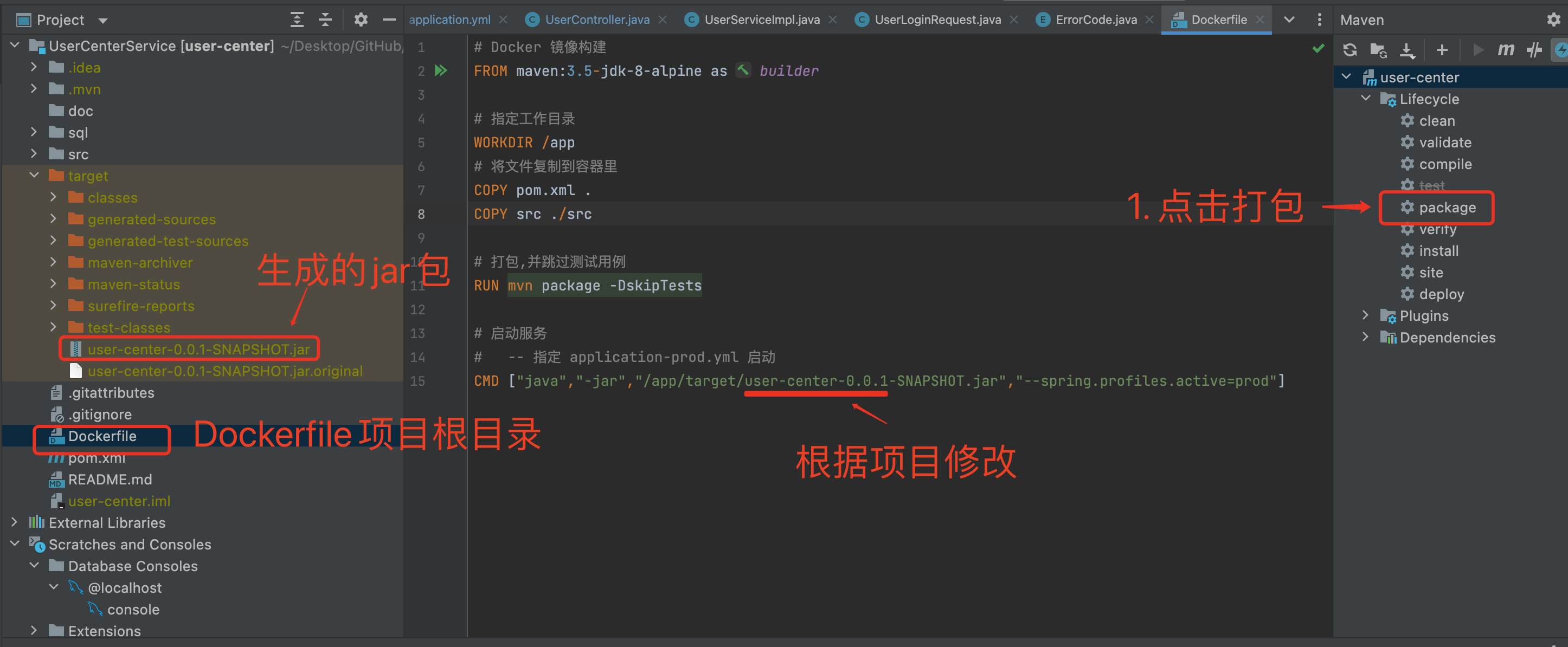Open editor tab options via kebab icon
The width and height of the screenshot is (1568, 647).
pyautogui.click(x=1319, y=20)
